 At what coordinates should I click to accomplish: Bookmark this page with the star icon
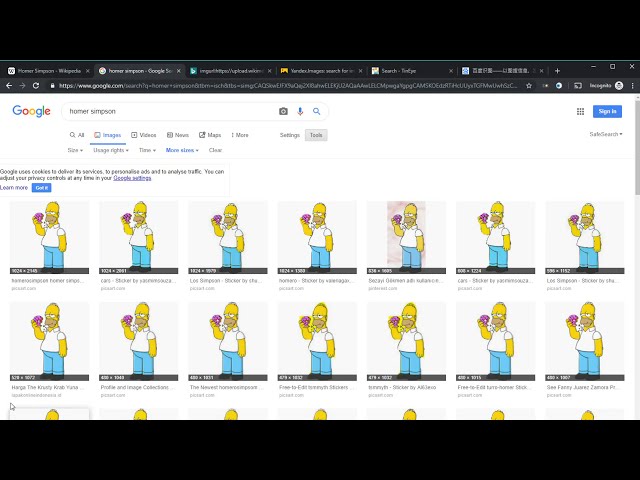pos(529,86)
